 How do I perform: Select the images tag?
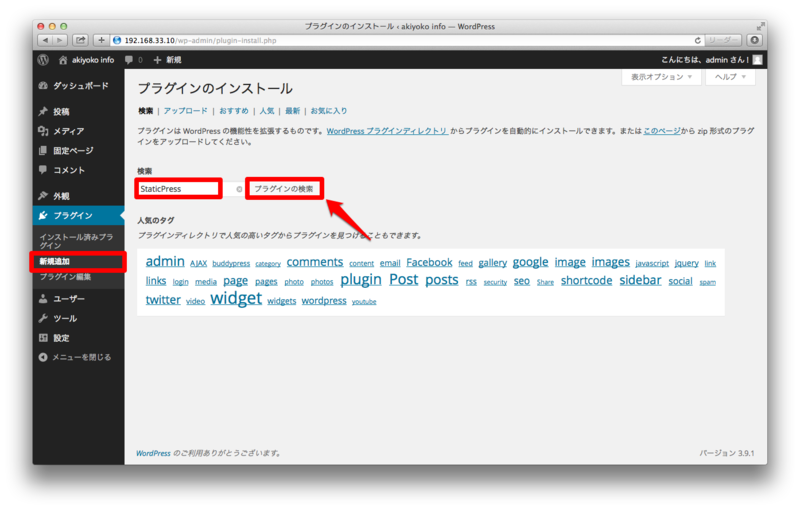point(611,262)
